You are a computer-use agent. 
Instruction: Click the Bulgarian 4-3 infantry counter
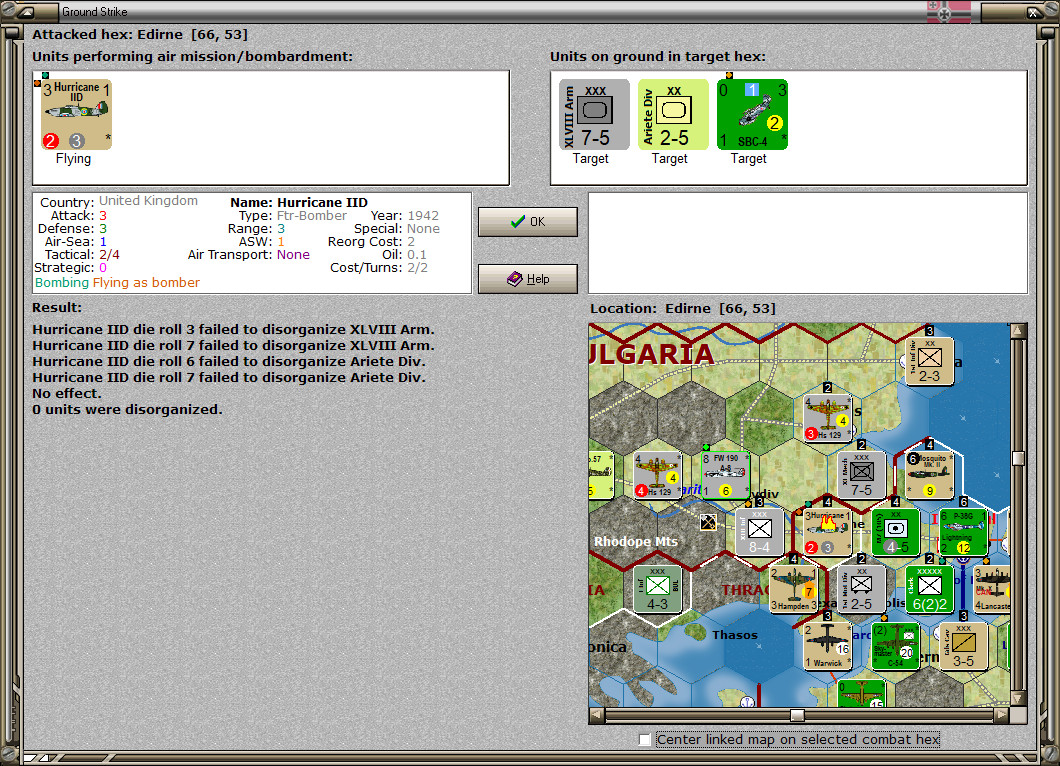[x=657, y=589]
